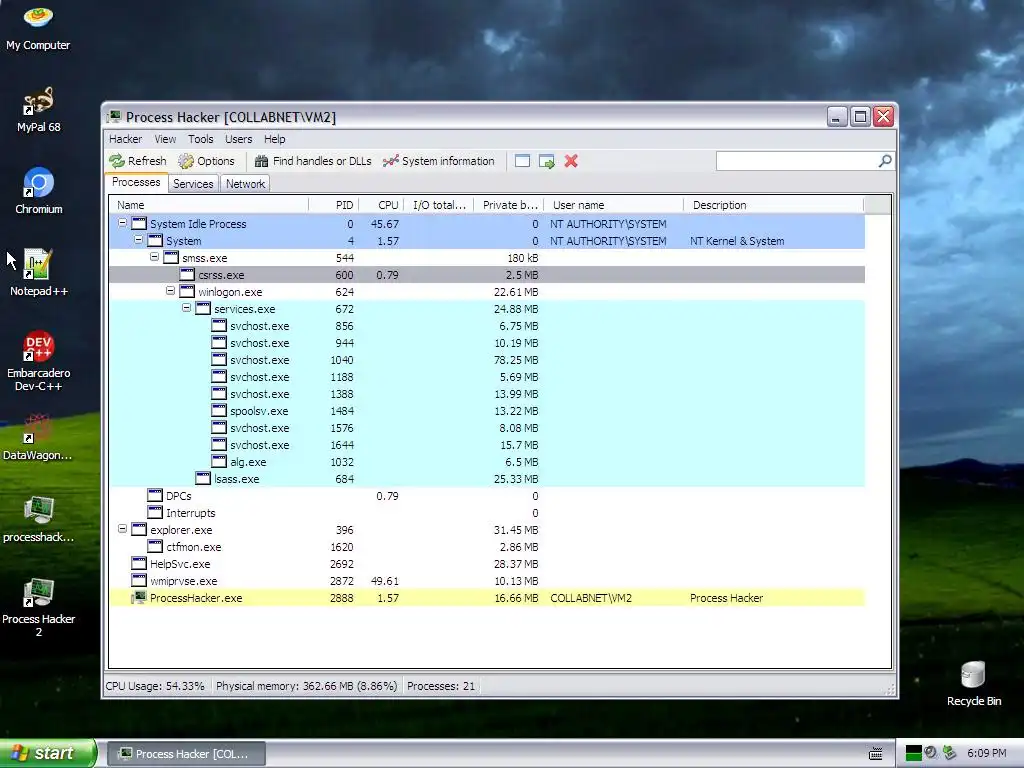Select the HelpSvc.exe process
The width and height of the screenshot is (1024, 768).
pos(487,564)
